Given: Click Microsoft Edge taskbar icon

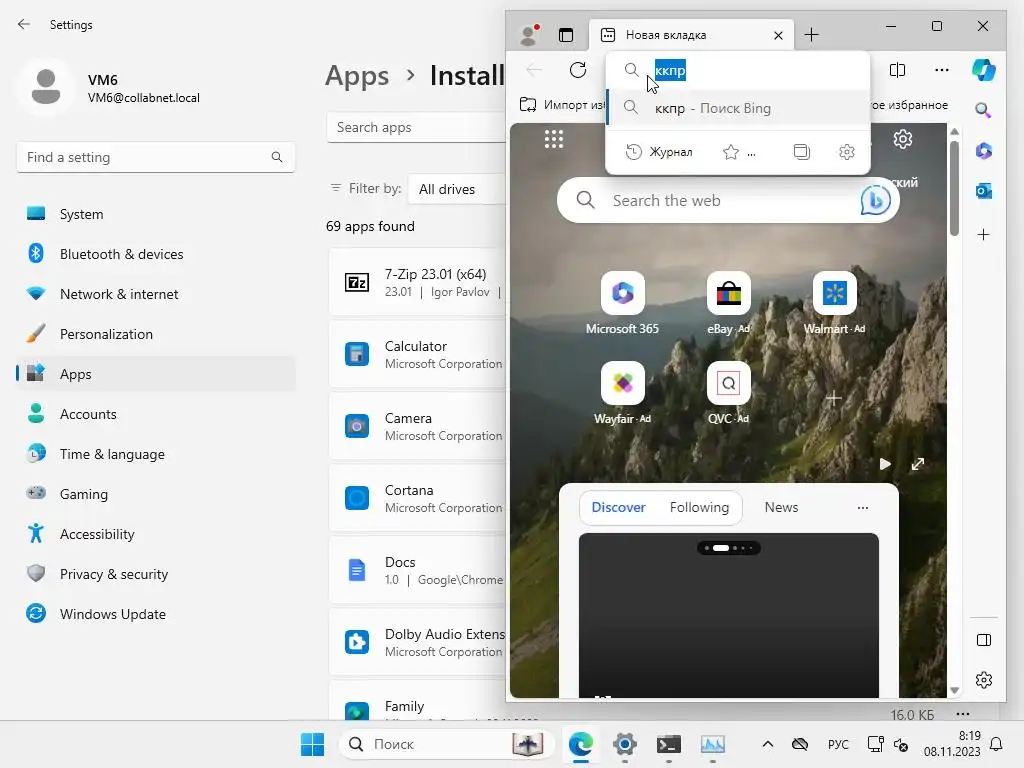Looking at the screenshot, I should [x=581, y=744].
